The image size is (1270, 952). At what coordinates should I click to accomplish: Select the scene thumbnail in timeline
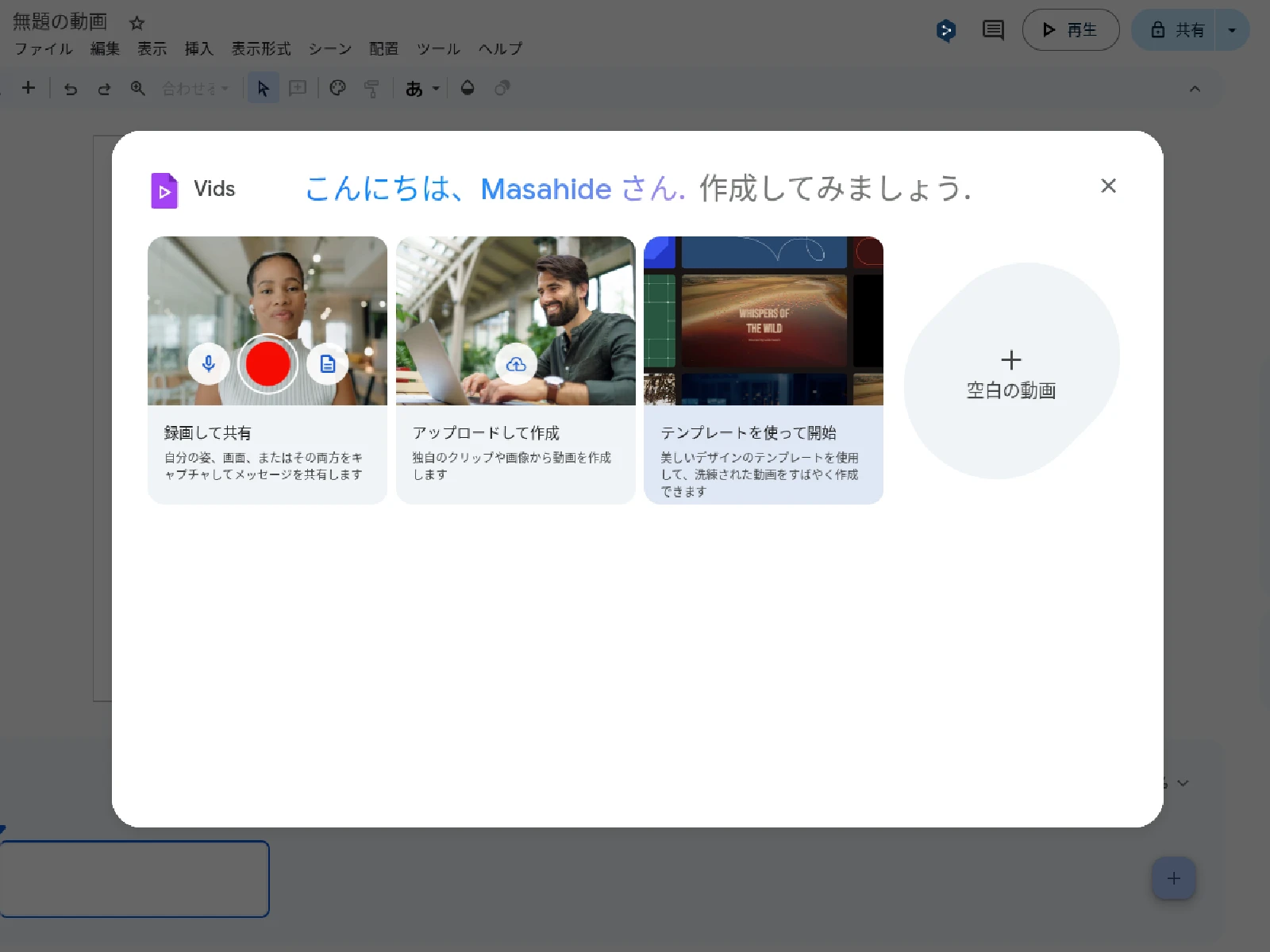pos(134,879)
